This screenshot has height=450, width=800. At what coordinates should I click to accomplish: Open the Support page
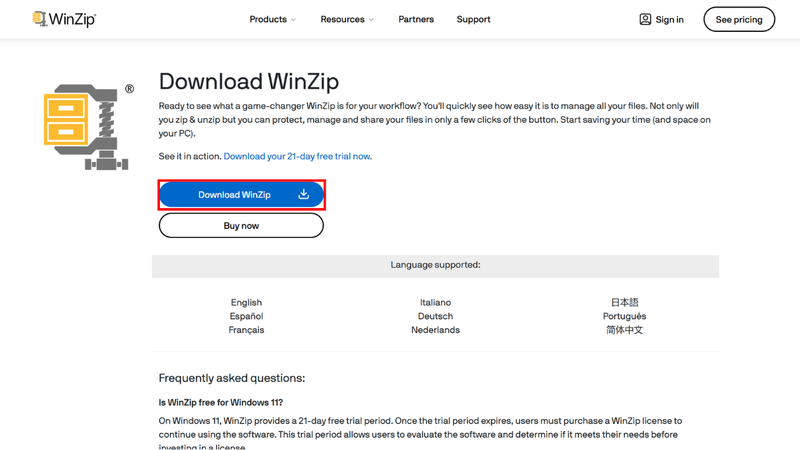(473, 19)
